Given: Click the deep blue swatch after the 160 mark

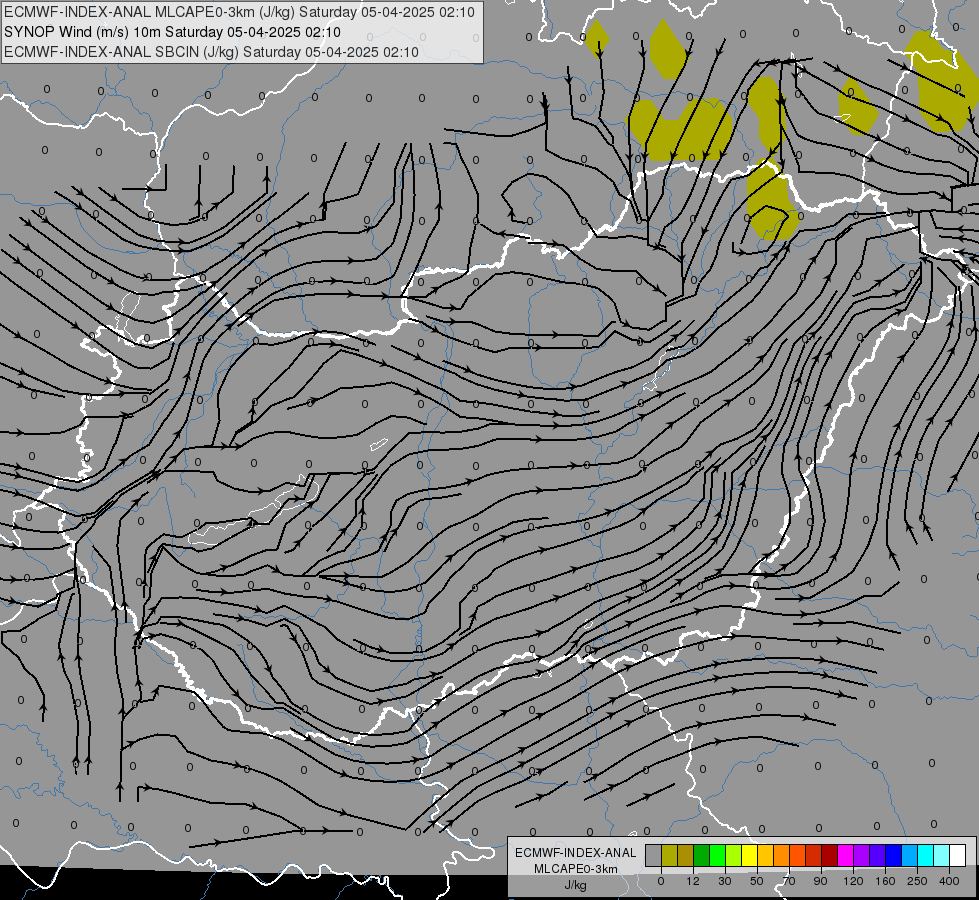Looking at the screenshot, I should (x=893, y=855).
